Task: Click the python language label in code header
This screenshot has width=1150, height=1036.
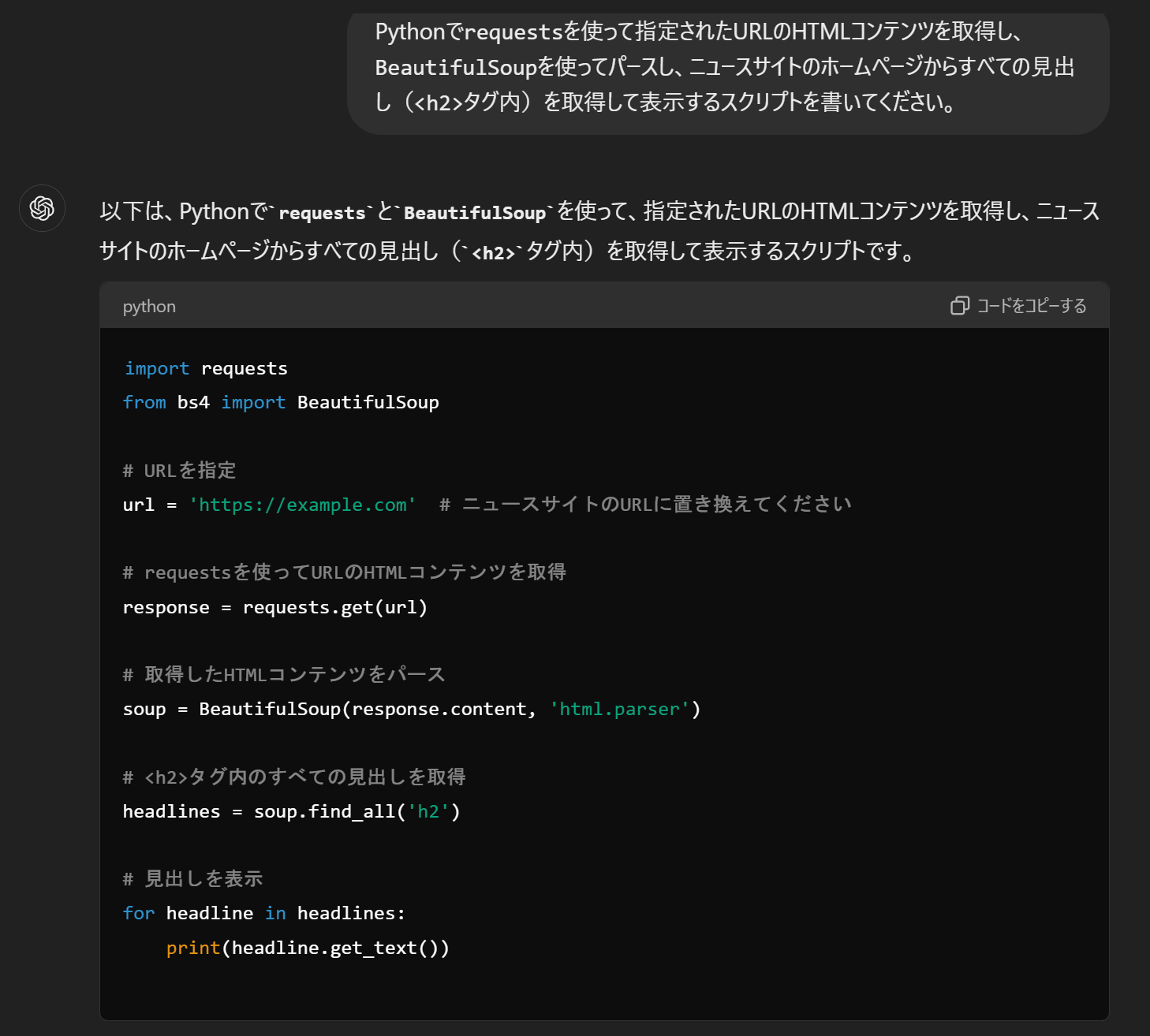Action: [149, 307]
